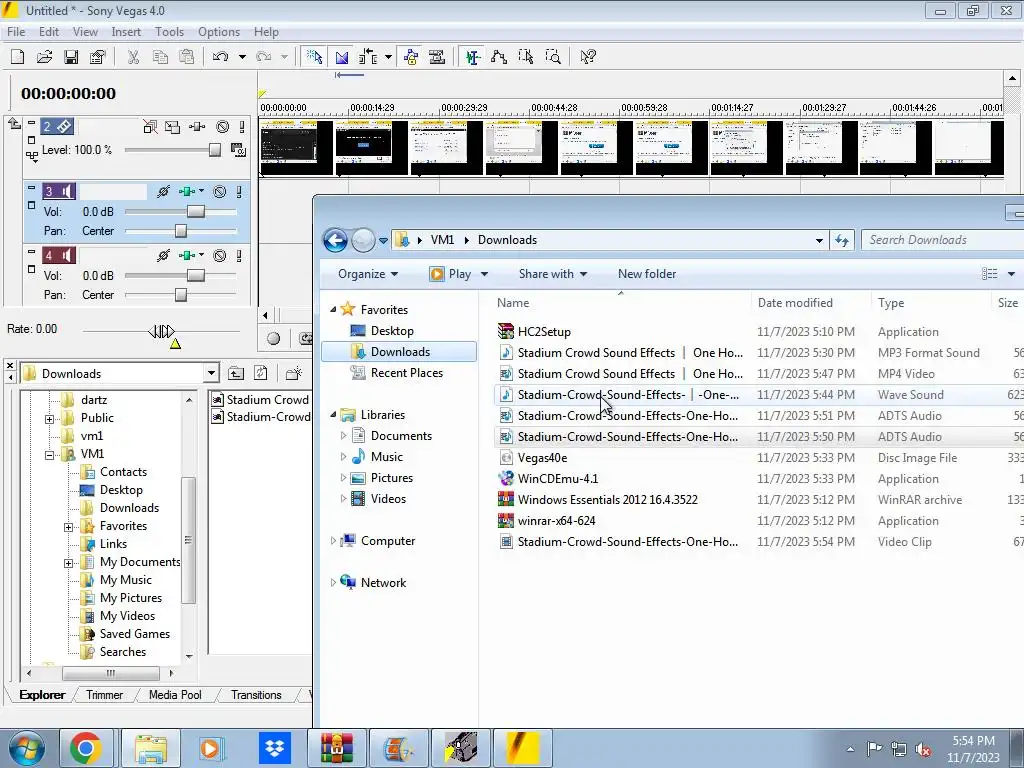Click the Pan slider handle on track 4

click(181, 295)
